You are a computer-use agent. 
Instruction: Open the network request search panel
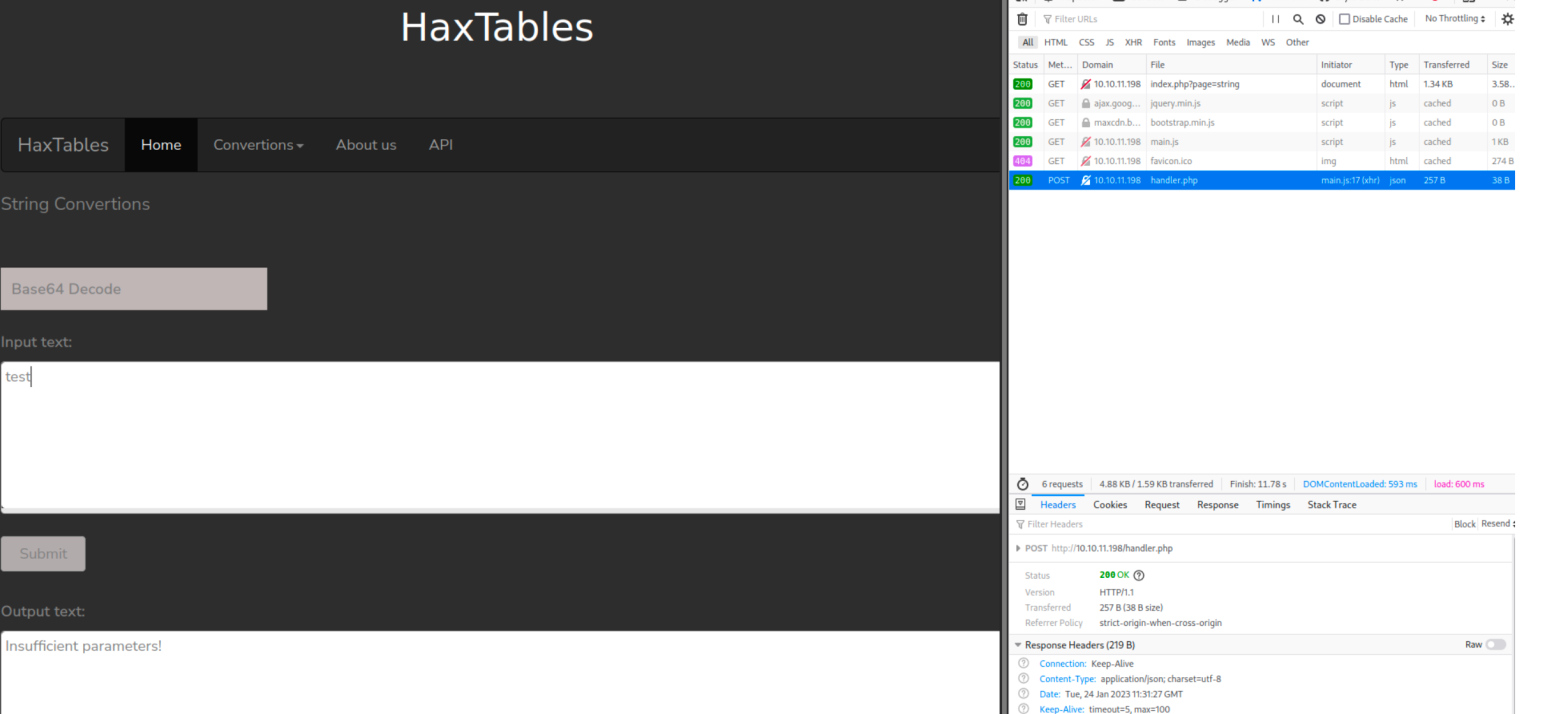click(1298, 19)
